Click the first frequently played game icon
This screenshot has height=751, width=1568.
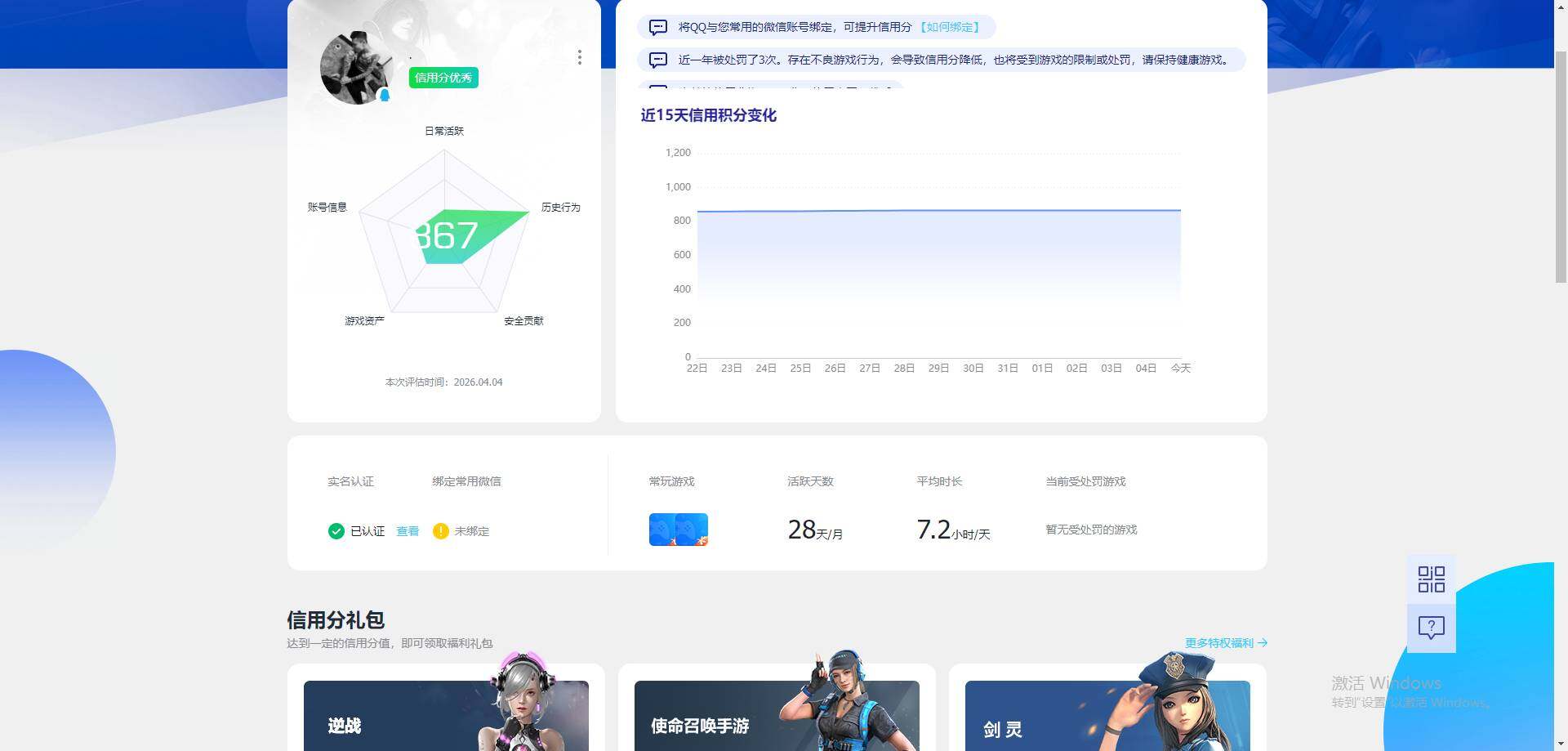click(662, 529)
